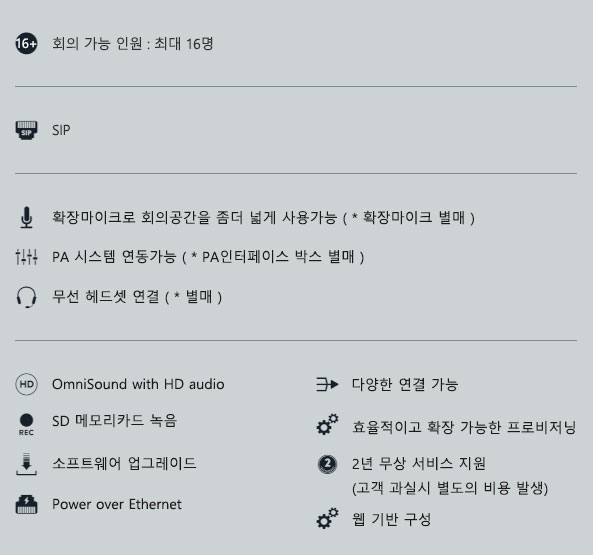Image resolution: width=593 pixels, height=555 pixels.
Task: Click the OmniSound with HD audio text
Action: click(138, 384)
